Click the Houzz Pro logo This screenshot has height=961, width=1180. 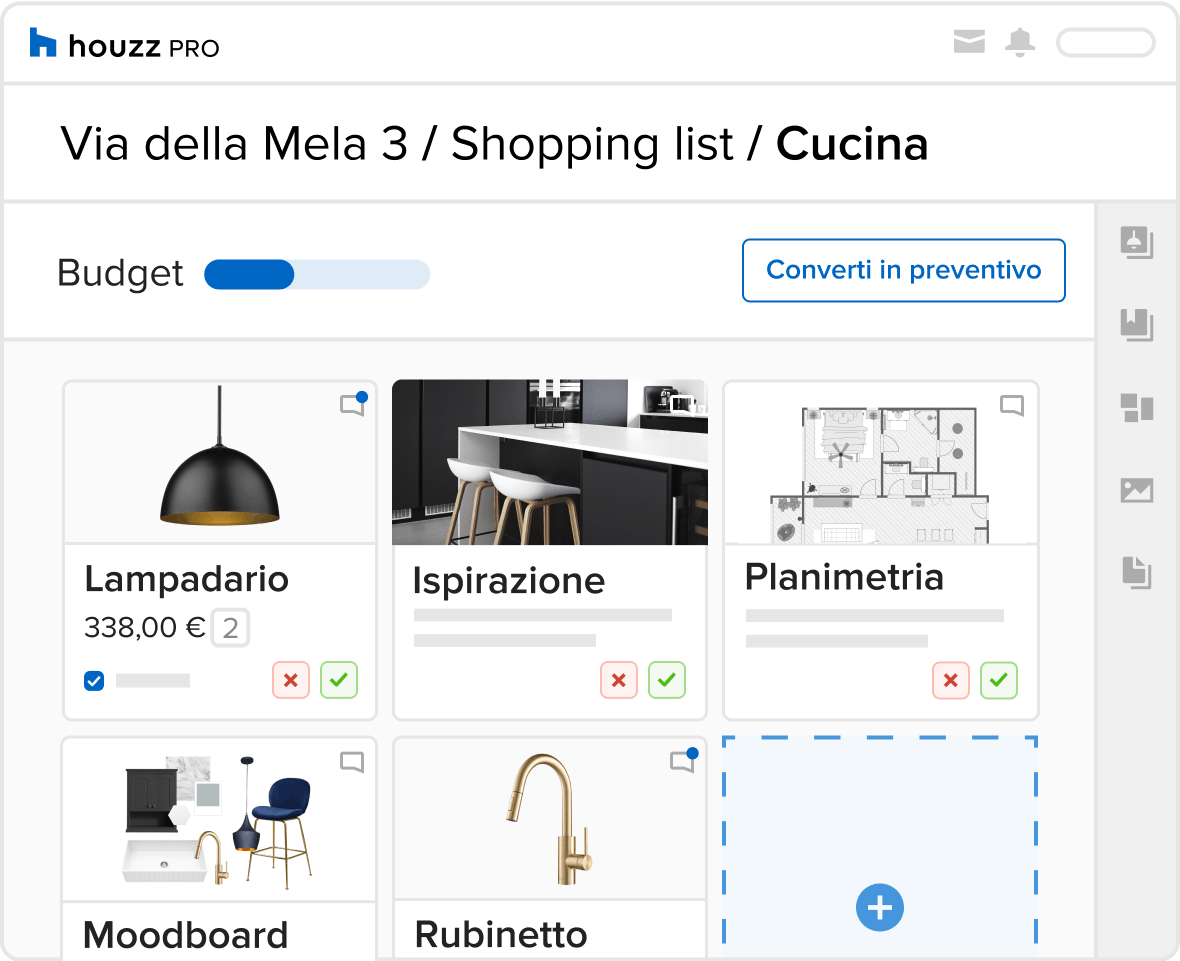(125, 44)
